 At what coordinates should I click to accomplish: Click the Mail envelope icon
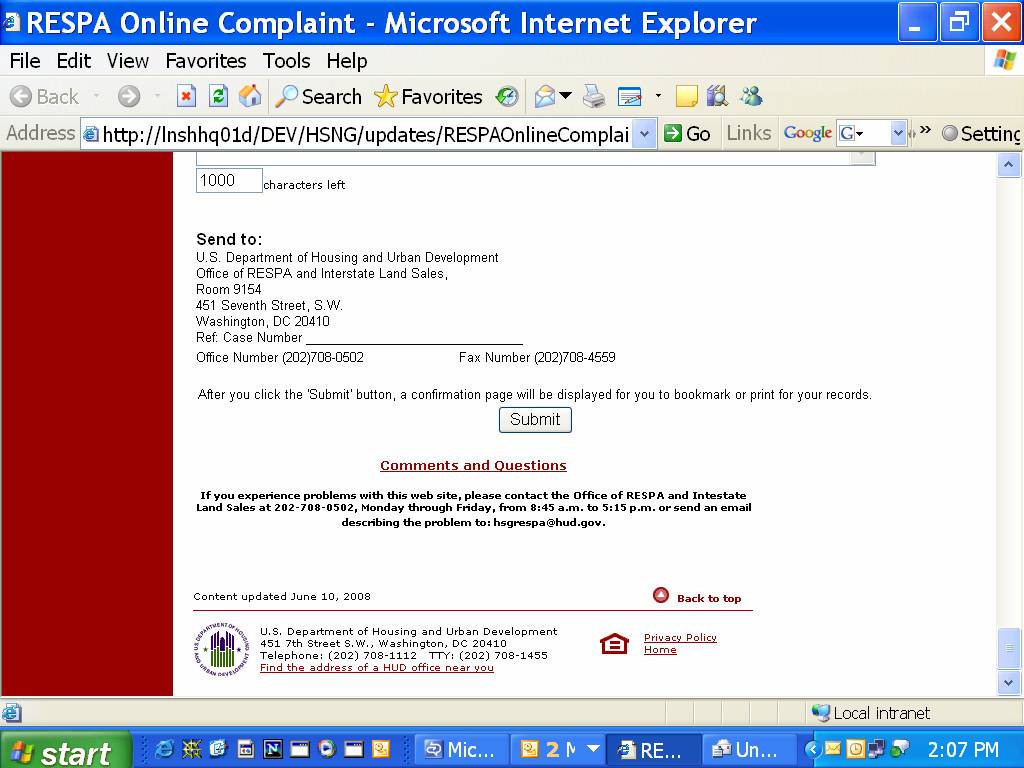pos(545,97)
